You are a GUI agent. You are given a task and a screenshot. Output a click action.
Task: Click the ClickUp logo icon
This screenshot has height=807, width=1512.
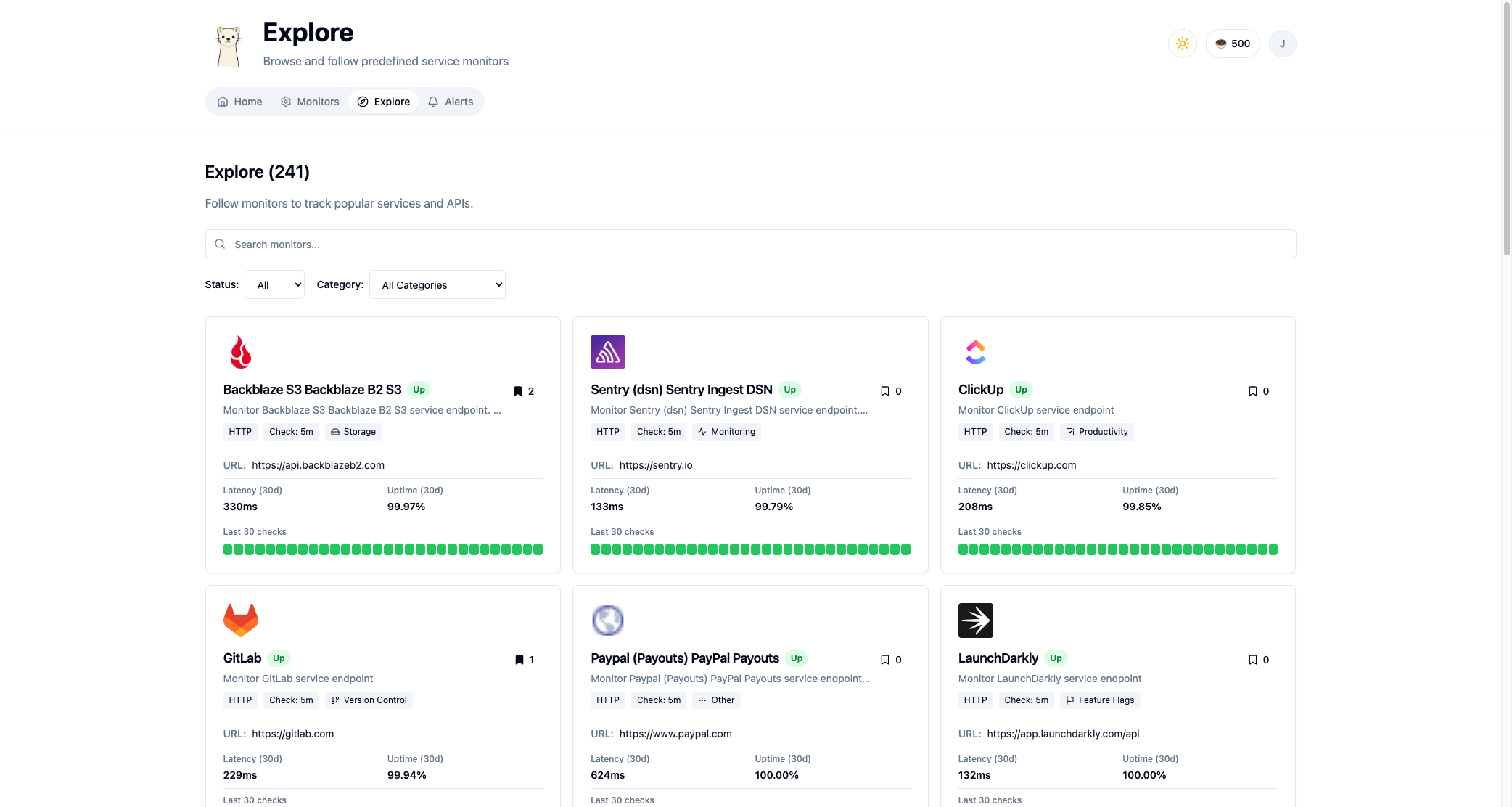coord(976,352)
